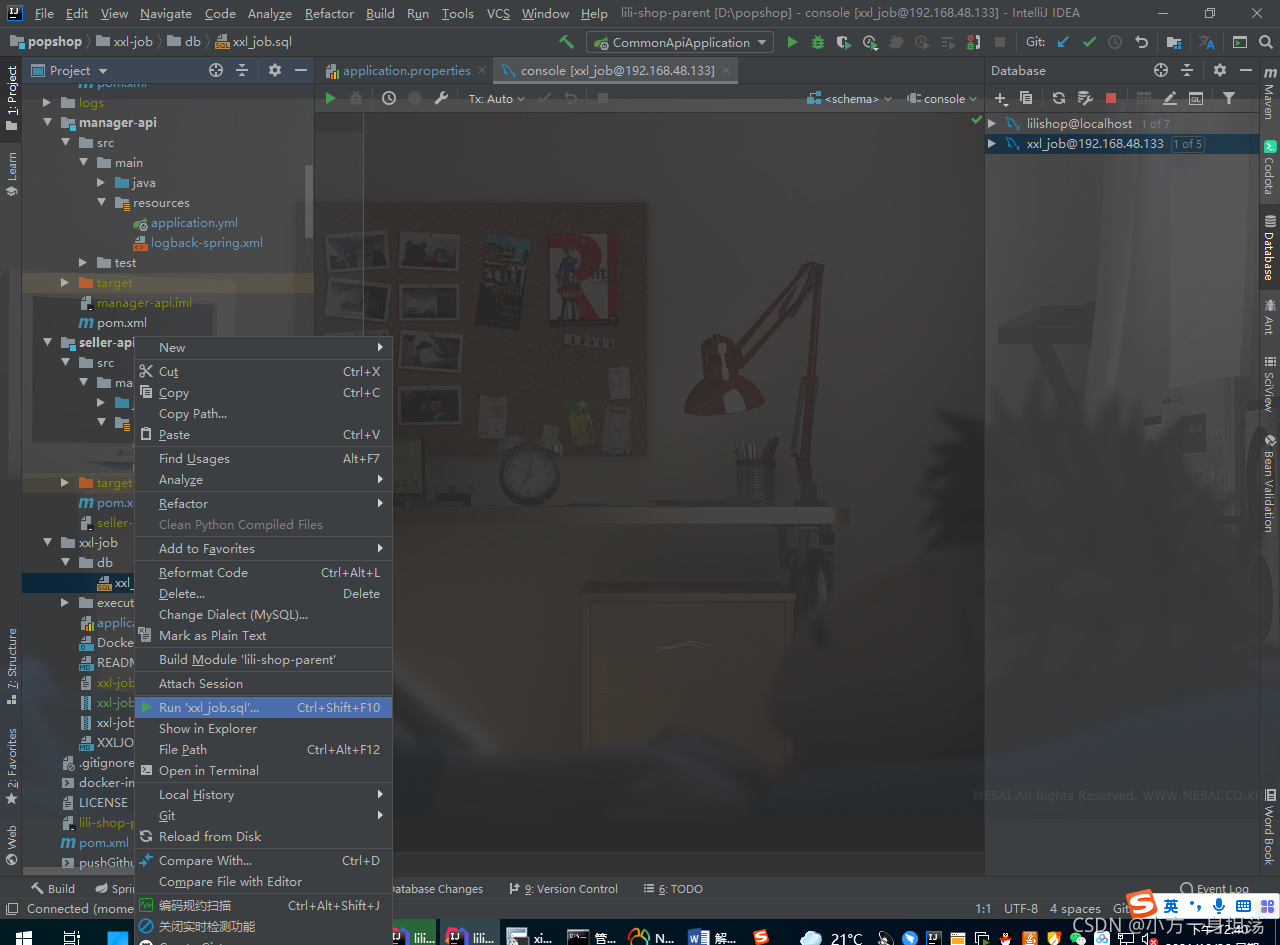Screen dimensions: 1280x945
Task: Toggle the Maven tool window
Action: 1269,93
